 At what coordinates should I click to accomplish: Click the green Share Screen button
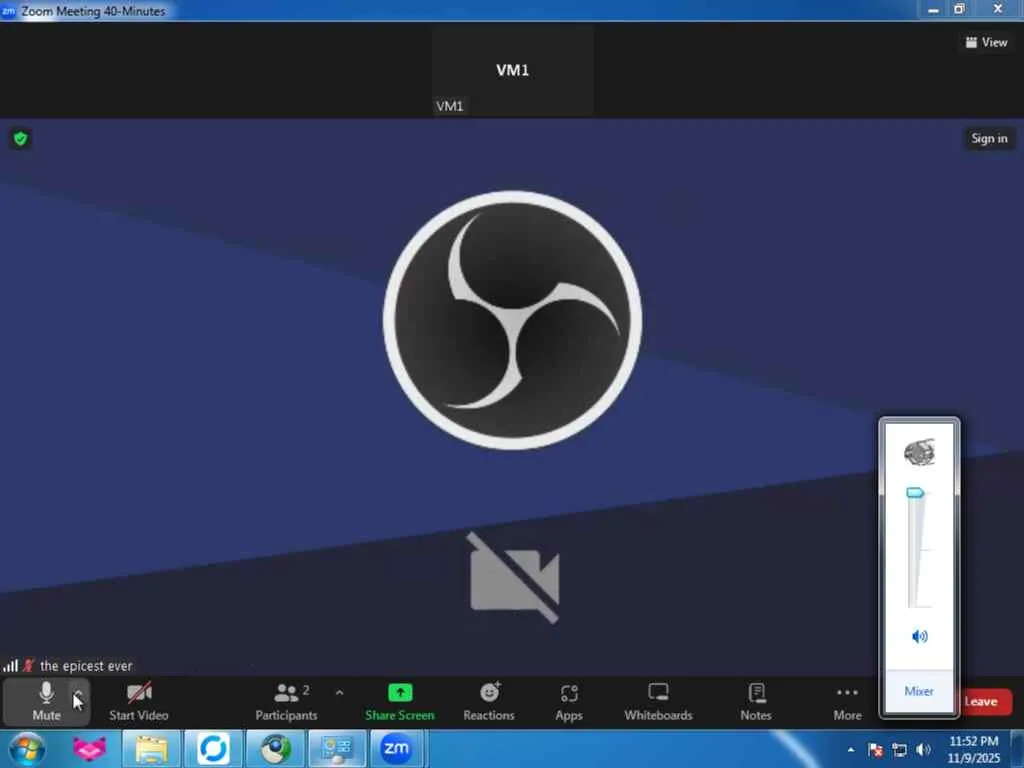(400, 702)
